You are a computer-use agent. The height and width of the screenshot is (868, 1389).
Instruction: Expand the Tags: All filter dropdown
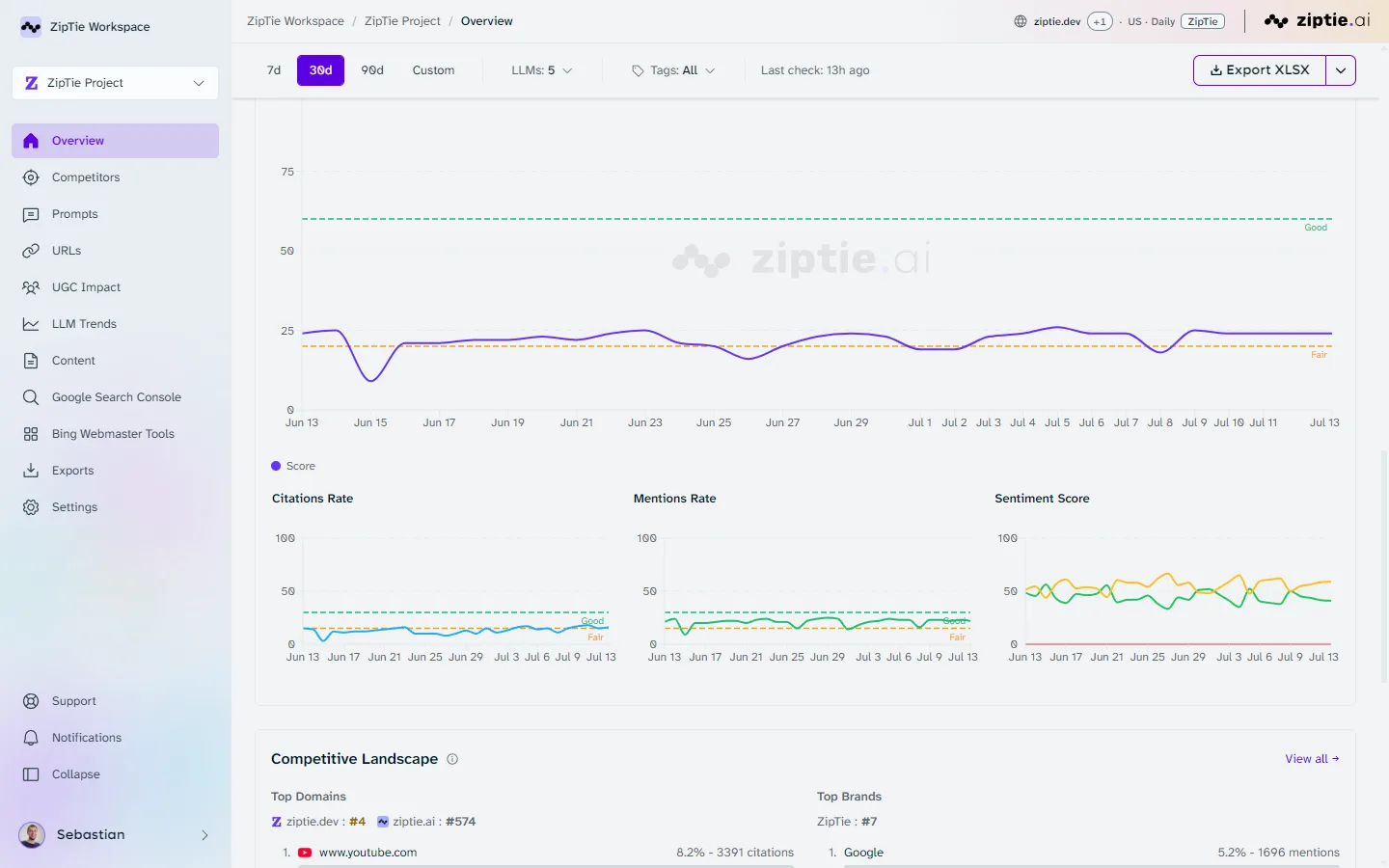673,70
